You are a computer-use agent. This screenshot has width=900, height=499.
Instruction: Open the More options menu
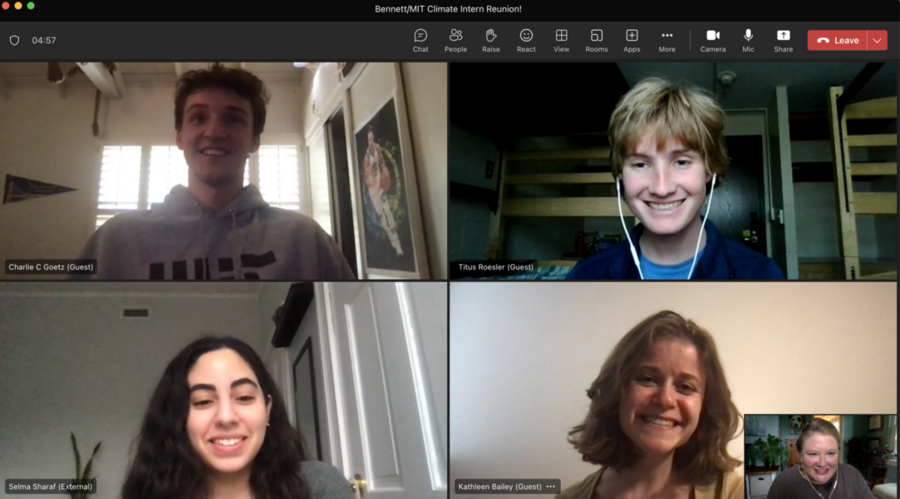click(x=667, y=40)
